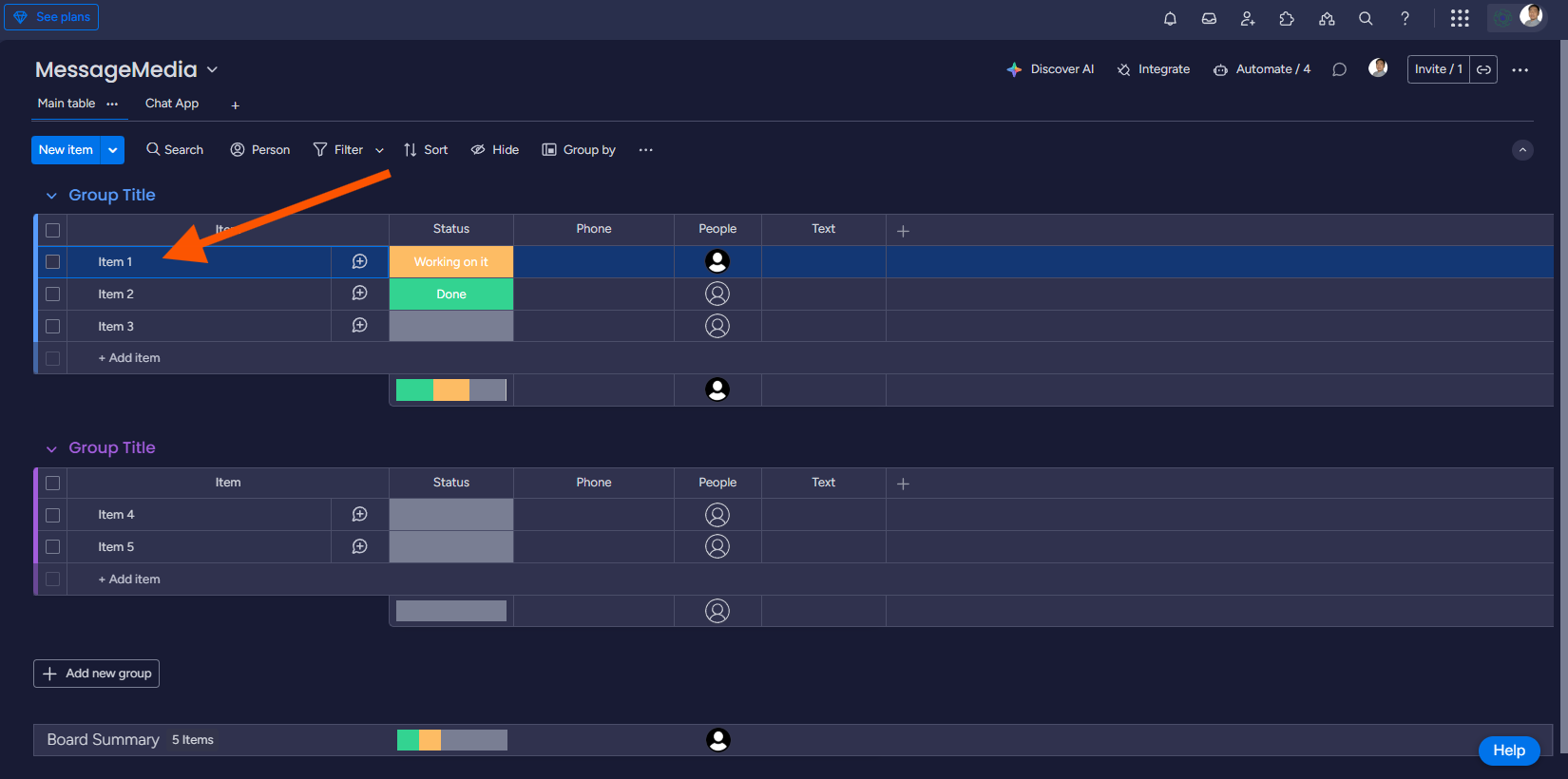Check the Item 5 checkbox
Image resolution: width=1568 pixels, height=779 pixels.
click(x=52, y=547)
